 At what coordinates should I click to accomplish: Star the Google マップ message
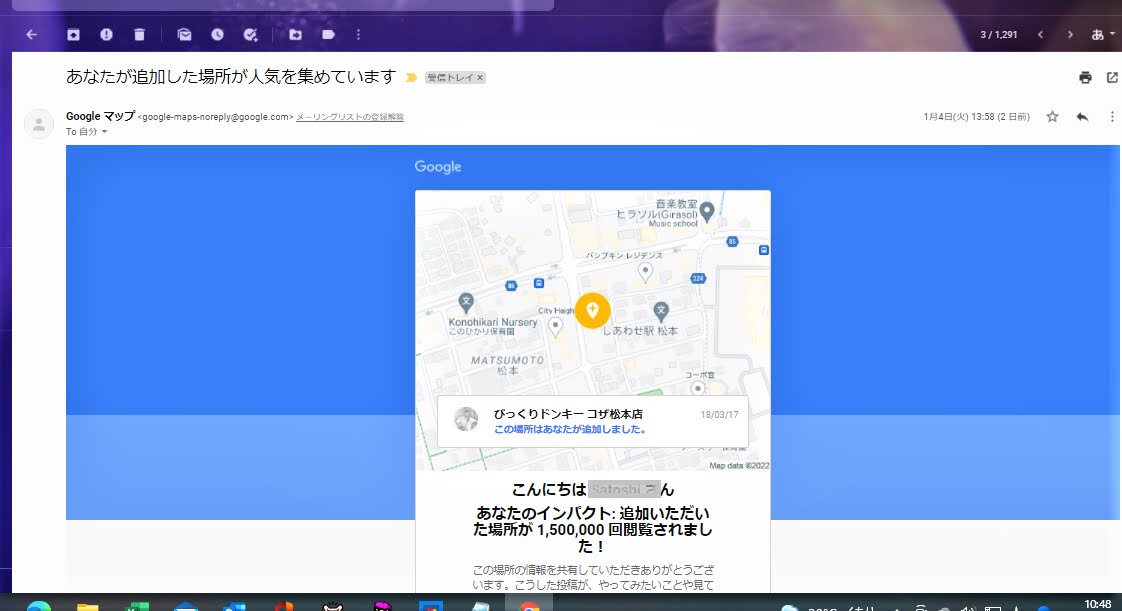pos(1052,117)
